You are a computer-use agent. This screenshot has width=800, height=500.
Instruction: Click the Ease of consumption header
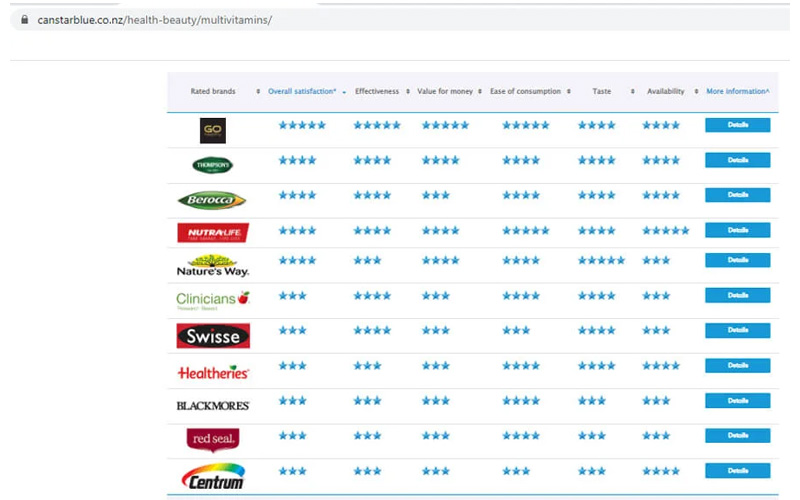point(525,91)
